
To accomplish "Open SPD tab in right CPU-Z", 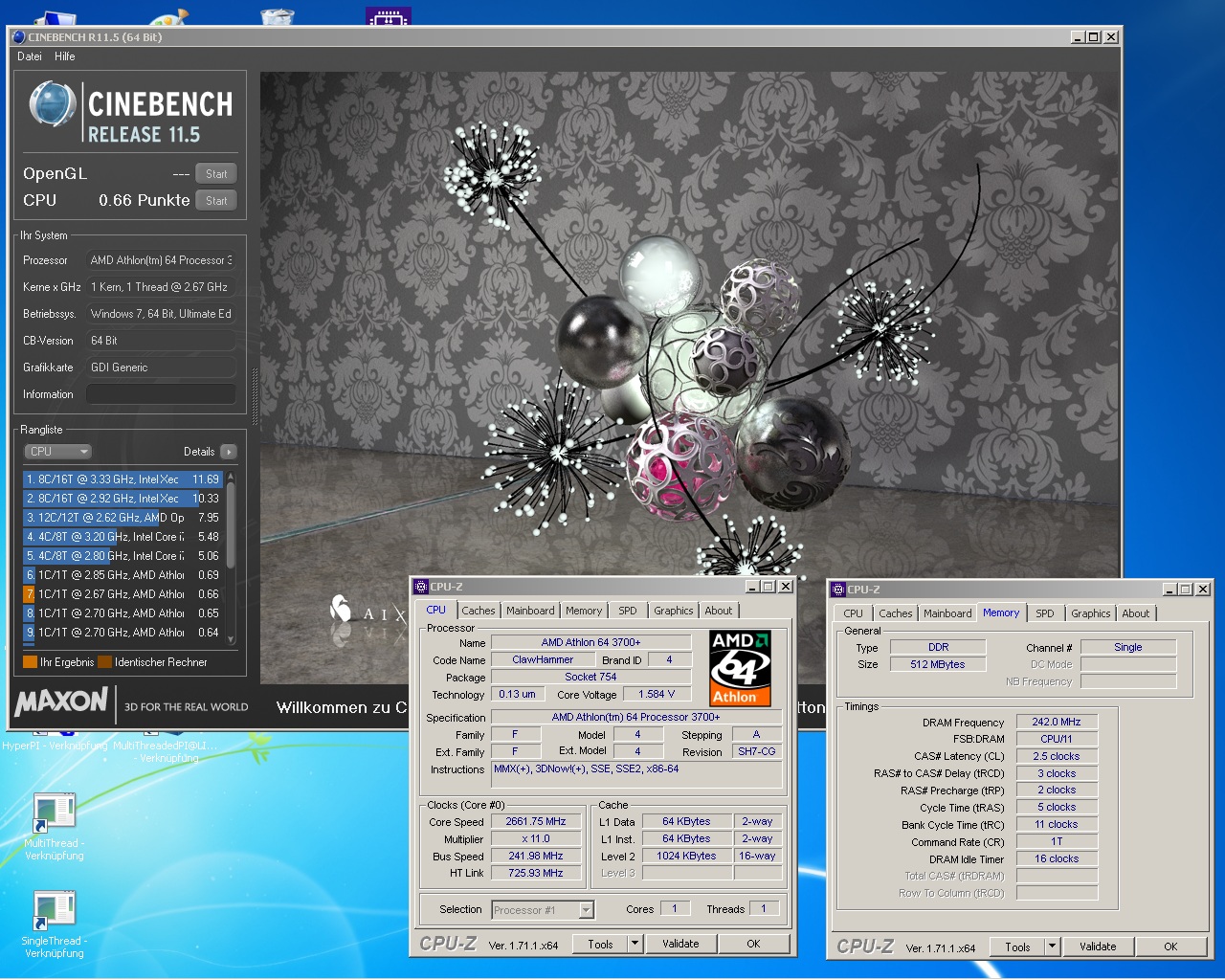I will 1045,613.
